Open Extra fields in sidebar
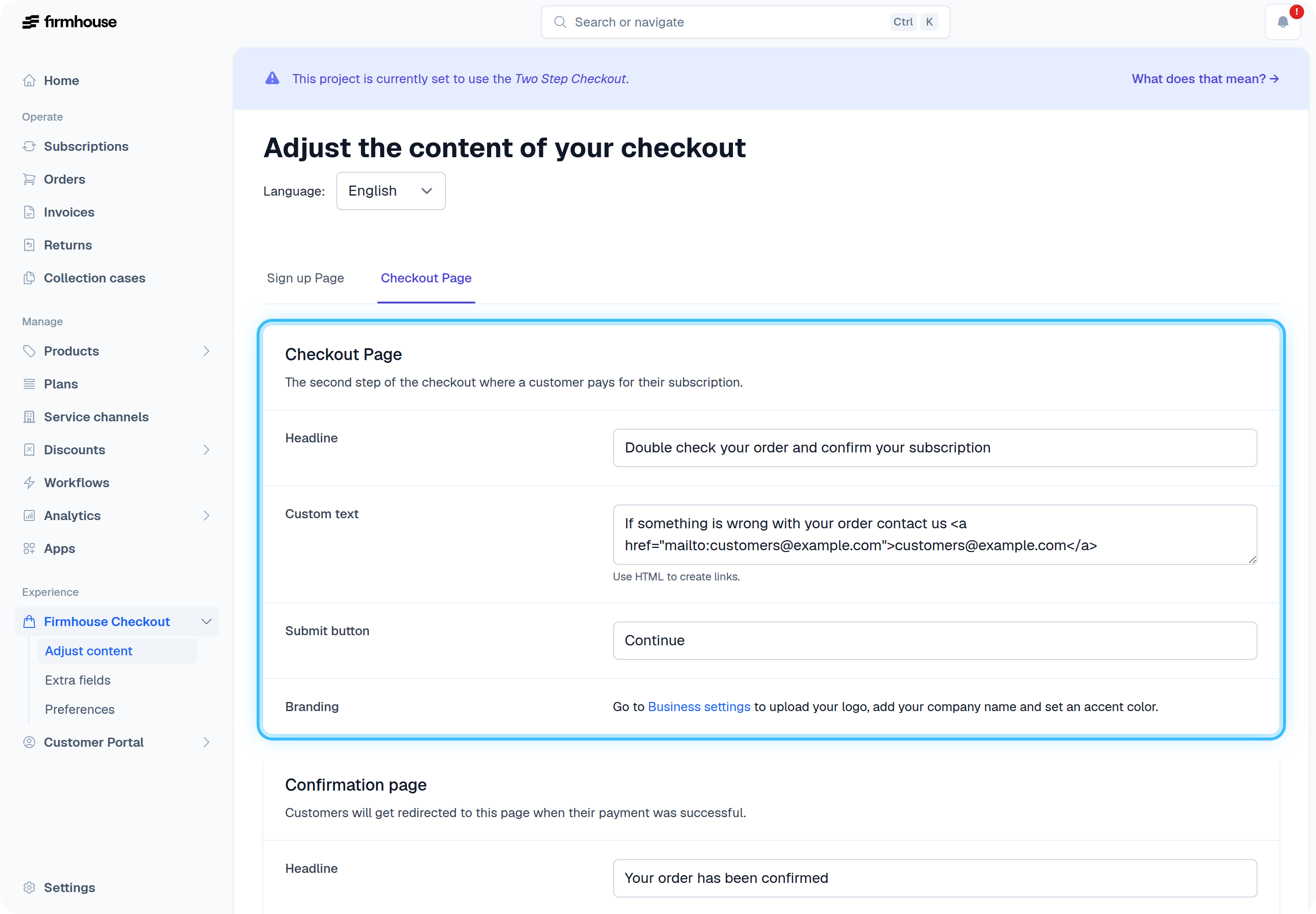 tap(78, 680)
